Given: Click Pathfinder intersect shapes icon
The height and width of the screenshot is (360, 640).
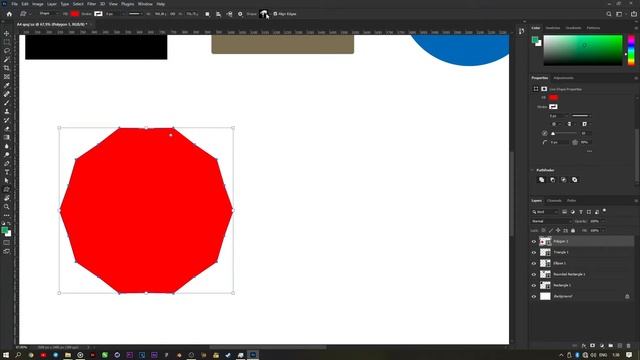Looking at the screenshot, I should click(564, 180).
